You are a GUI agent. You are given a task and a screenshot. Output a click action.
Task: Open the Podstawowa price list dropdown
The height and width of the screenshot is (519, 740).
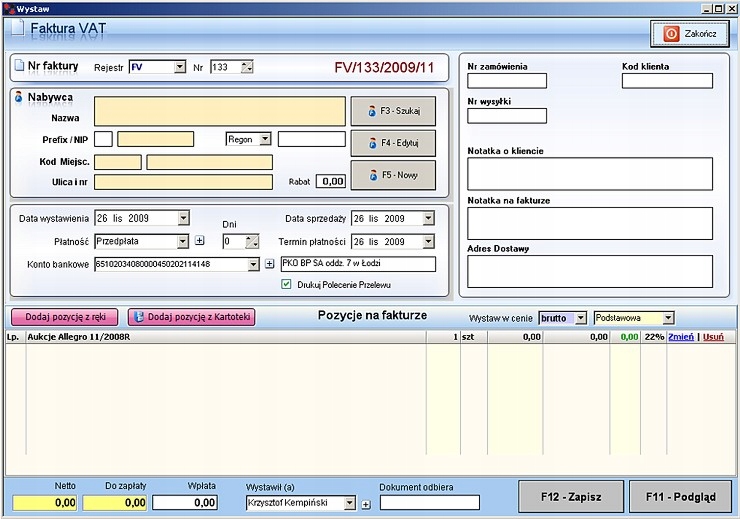[667, 318]
